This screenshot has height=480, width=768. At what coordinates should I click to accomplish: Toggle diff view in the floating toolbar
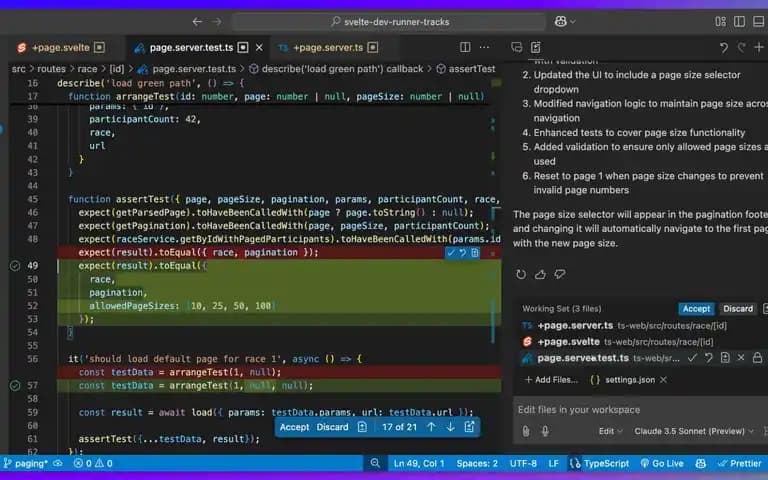[362, 427]
